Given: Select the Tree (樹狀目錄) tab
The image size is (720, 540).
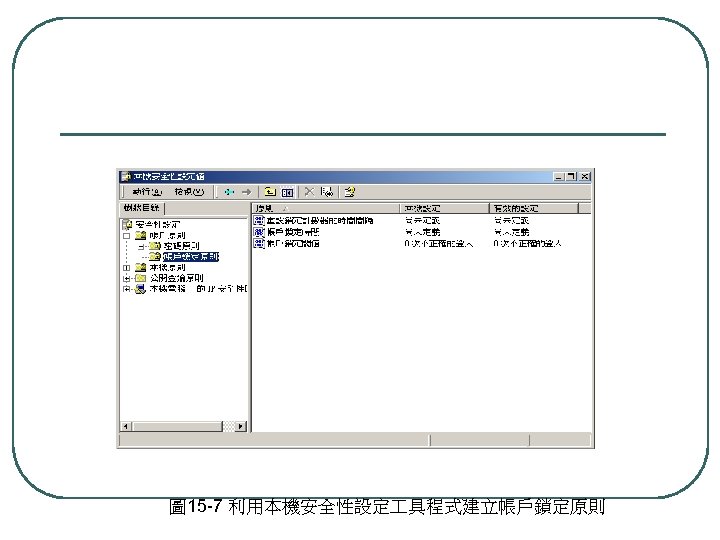Looking at the screenshot, I should coord(141,208).
